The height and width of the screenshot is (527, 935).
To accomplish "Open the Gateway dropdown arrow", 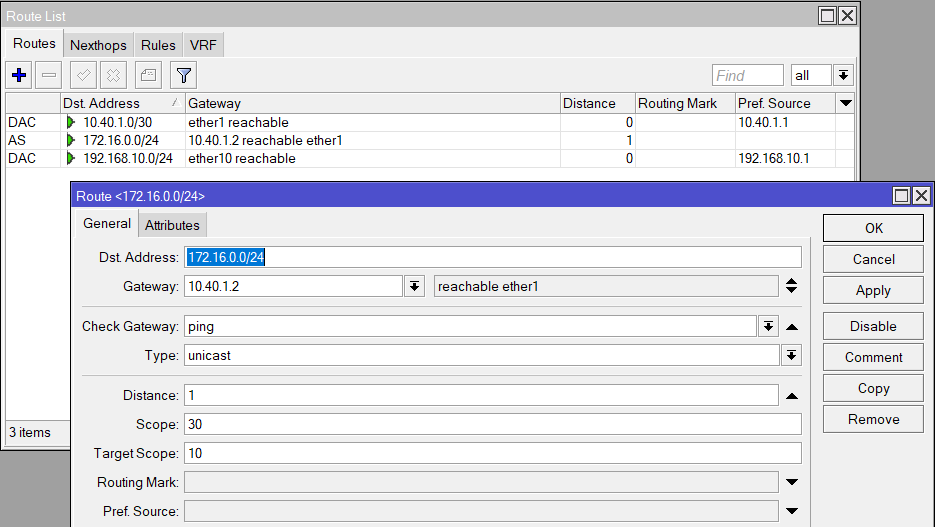I will coord(414,286).
